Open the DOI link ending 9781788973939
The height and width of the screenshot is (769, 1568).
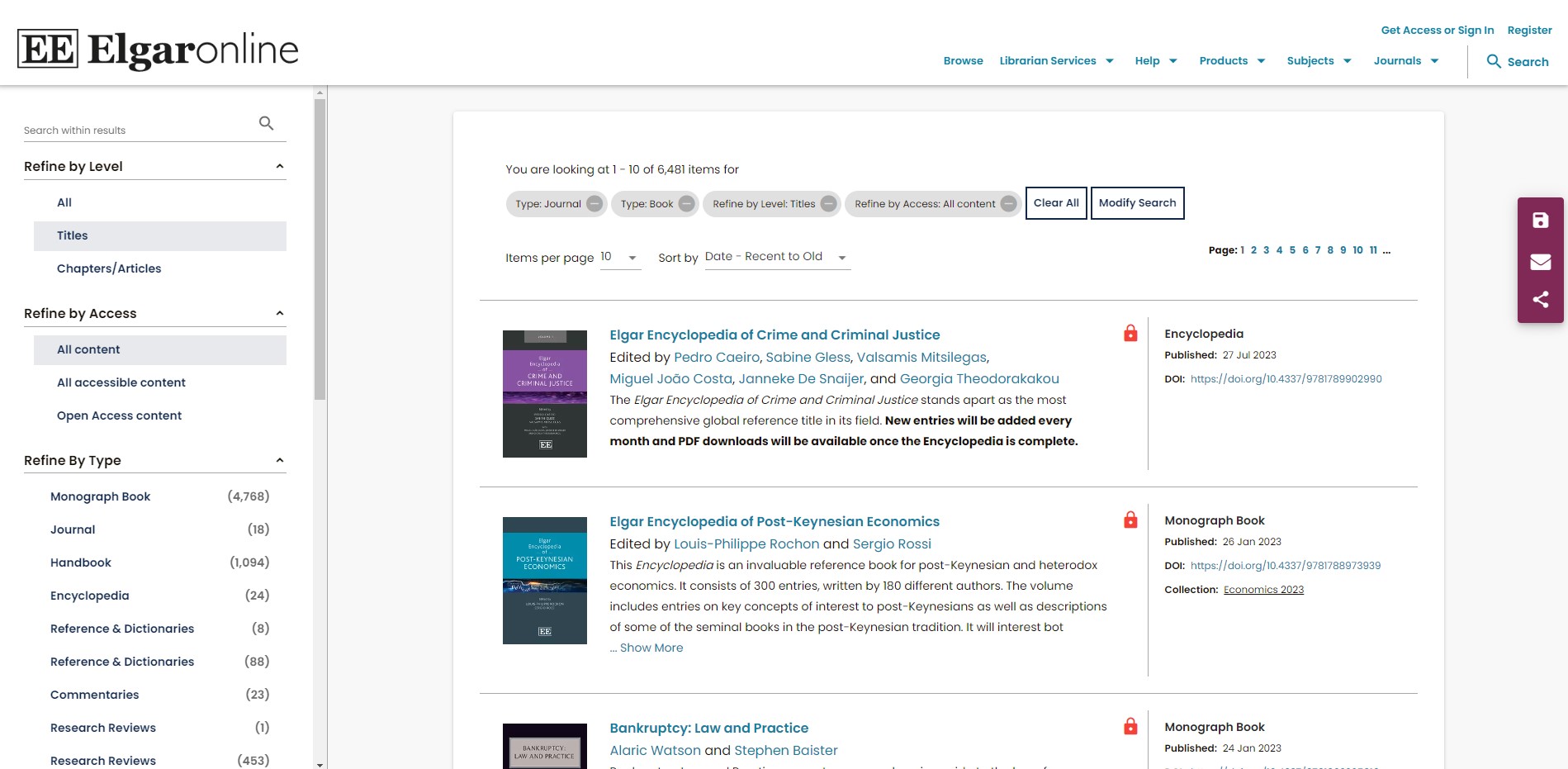(1286, 566)
